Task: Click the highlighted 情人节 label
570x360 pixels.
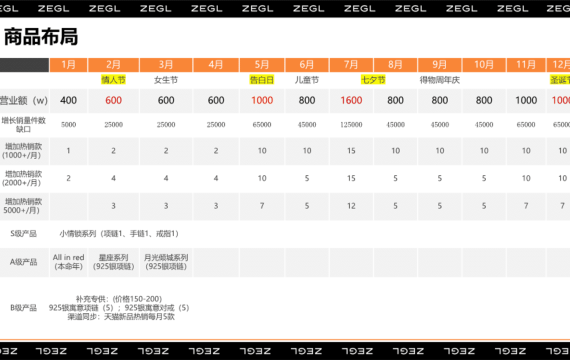Action: click(x=113, y=80)
